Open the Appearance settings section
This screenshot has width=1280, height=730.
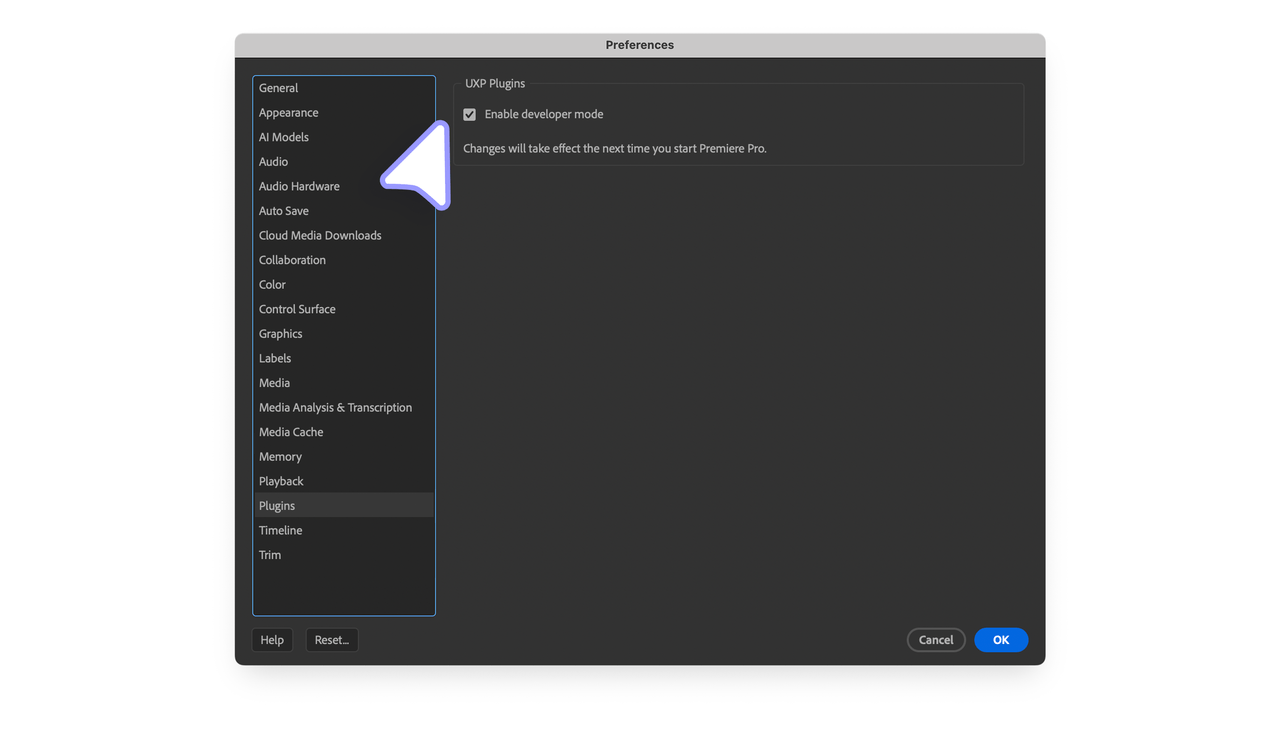click(288, 112)
